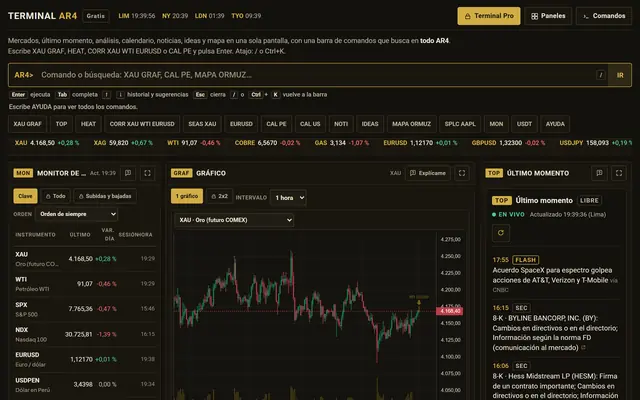
Task: Run the EURUSD quick command chip
Action: 241,124
